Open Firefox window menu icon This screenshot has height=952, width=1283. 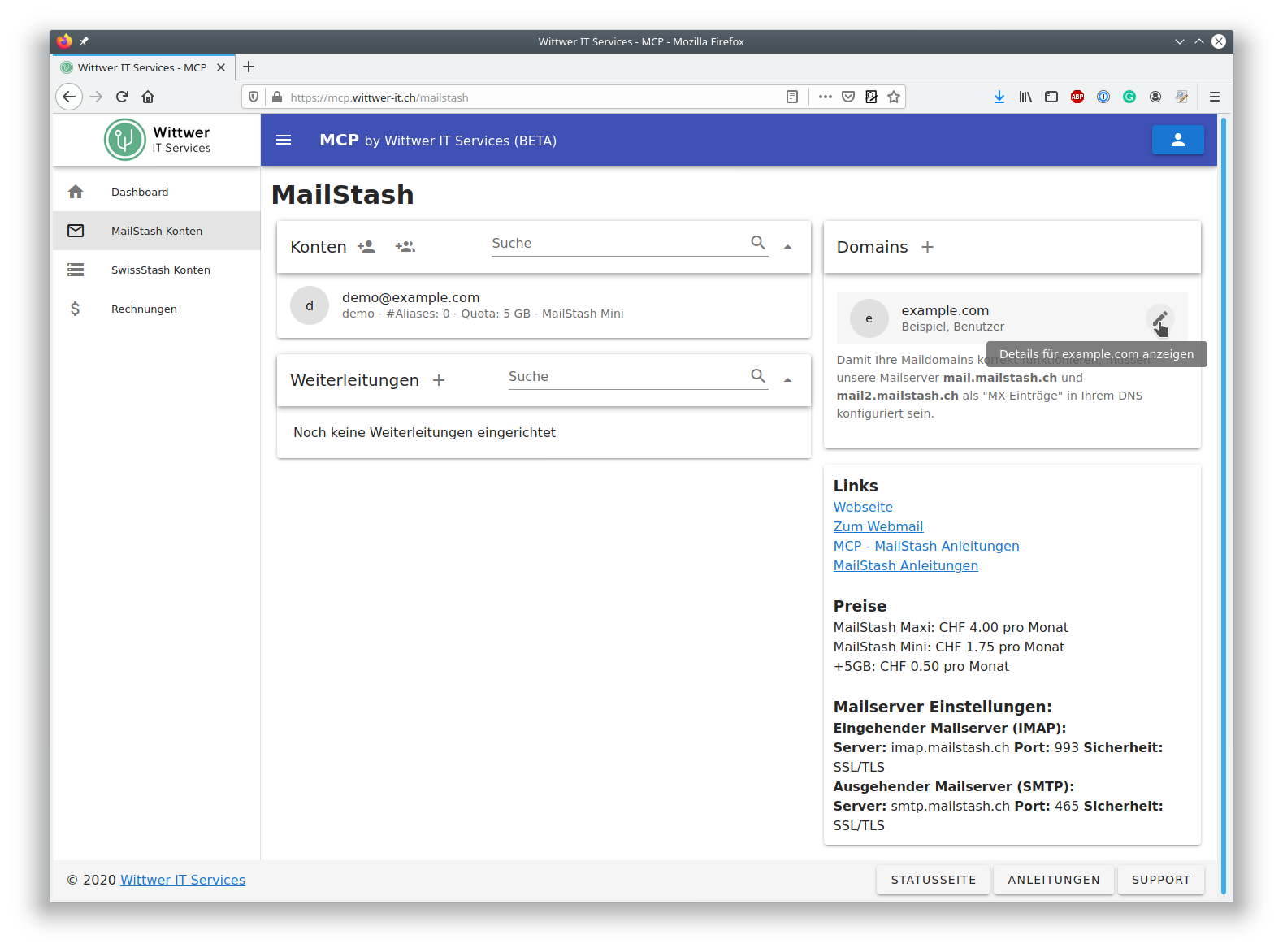click(x=64, y=41)
